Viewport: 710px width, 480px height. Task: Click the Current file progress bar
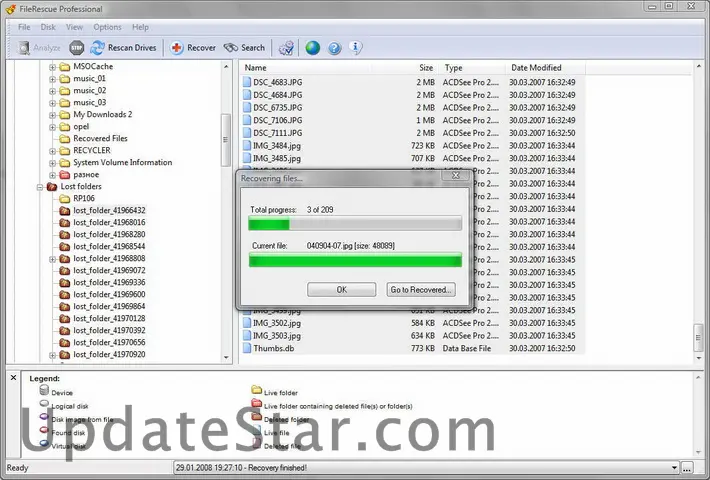tap(355, 260)
